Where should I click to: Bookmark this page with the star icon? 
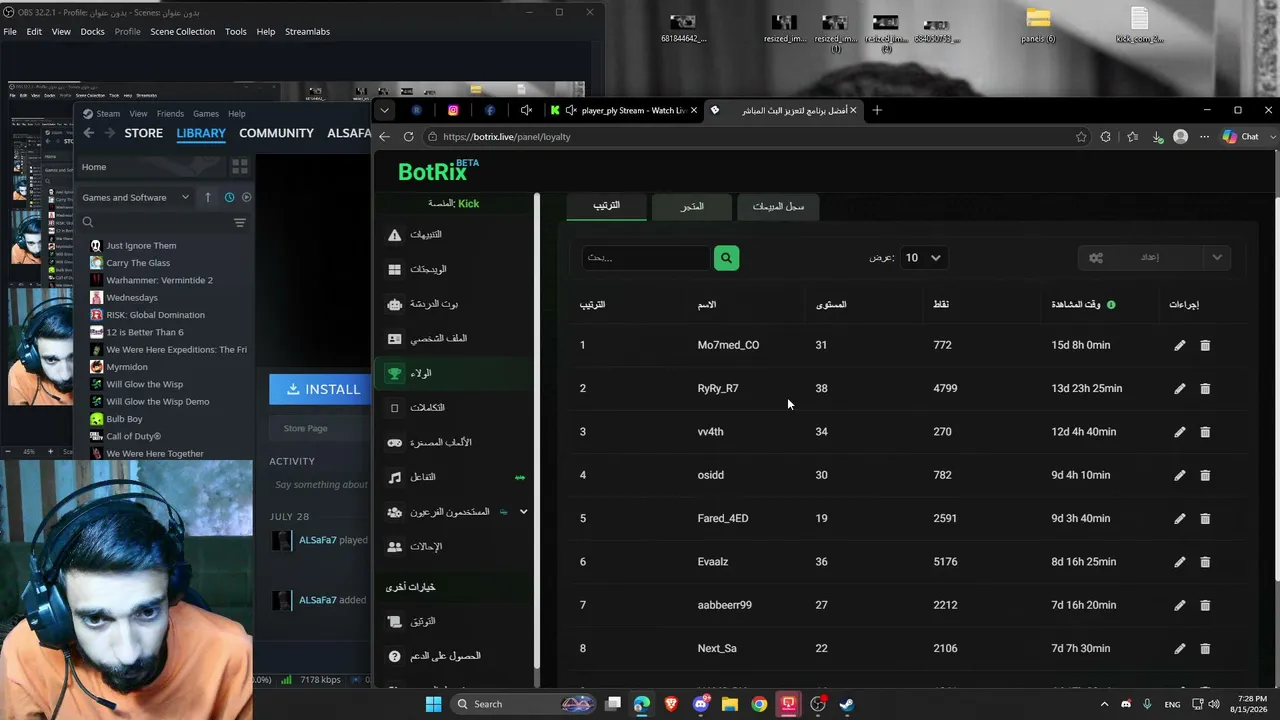tap(1081, 137)
